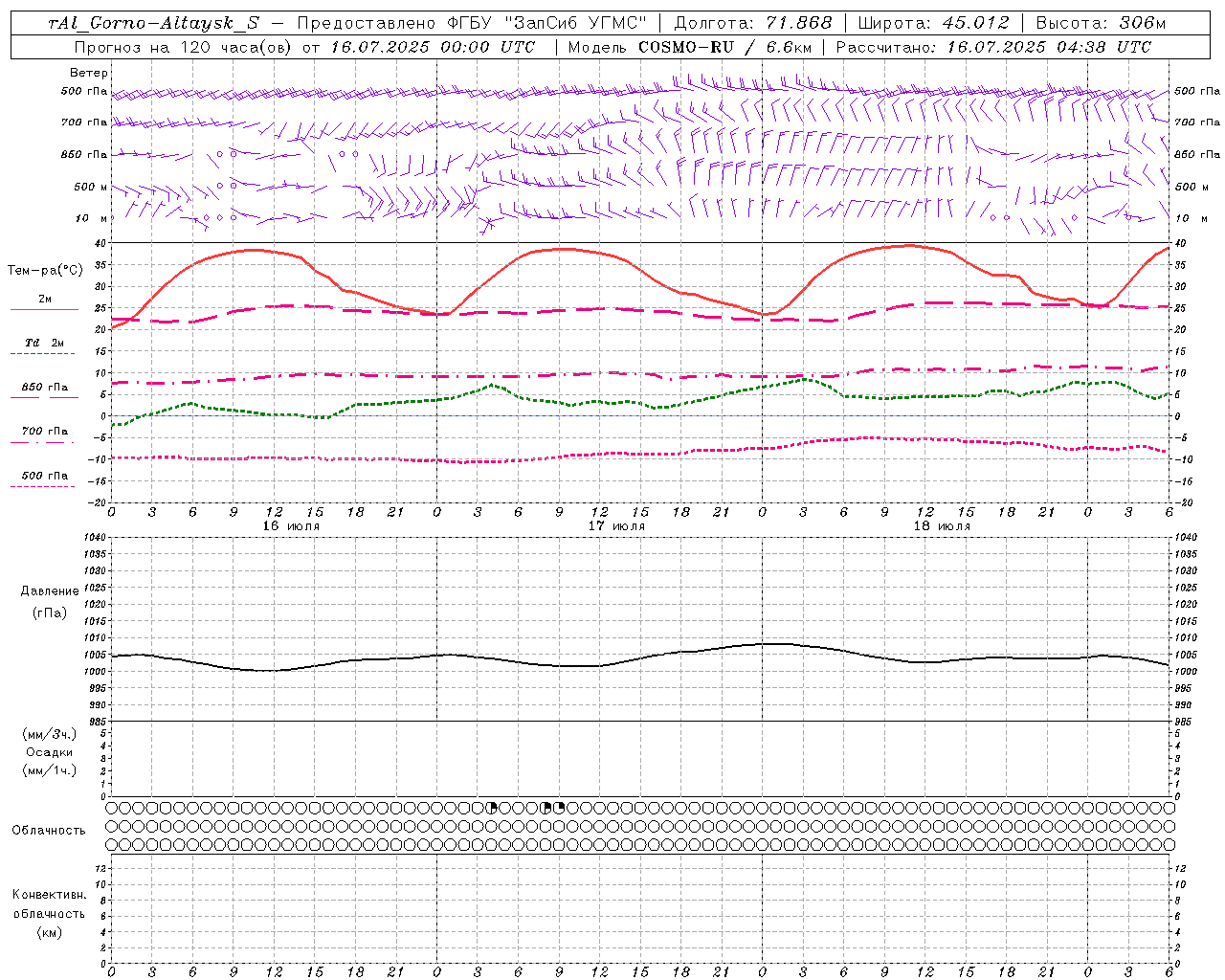Click the black surface pressure curve

641,658
